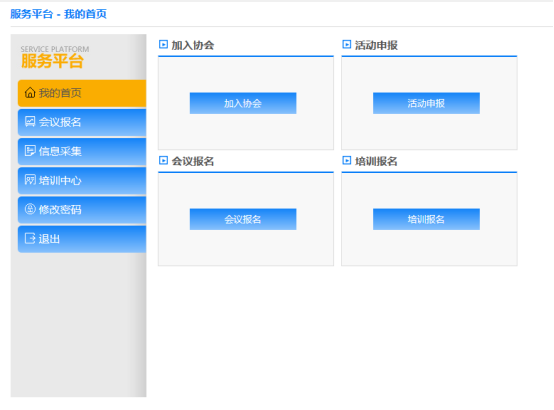Select 信息采集 in the sidebar menu
This screenshot has width=554, height=410.
pyautogui.click(x=82, y=151)
